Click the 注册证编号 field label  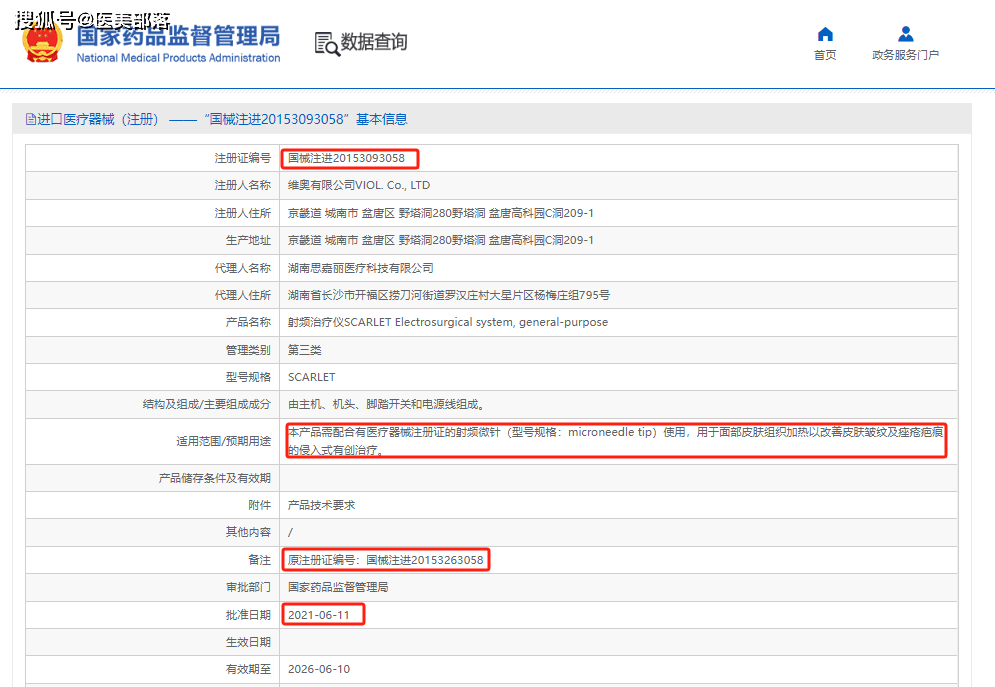(242, 158)
